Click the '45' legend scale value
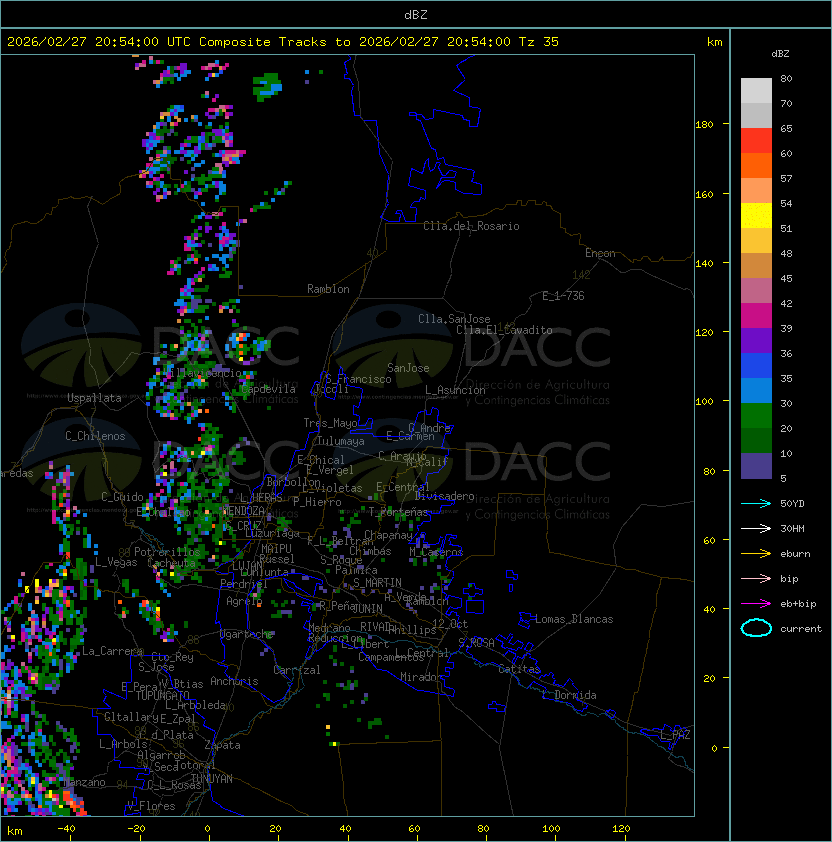832x842 pixels. point(786,279)
